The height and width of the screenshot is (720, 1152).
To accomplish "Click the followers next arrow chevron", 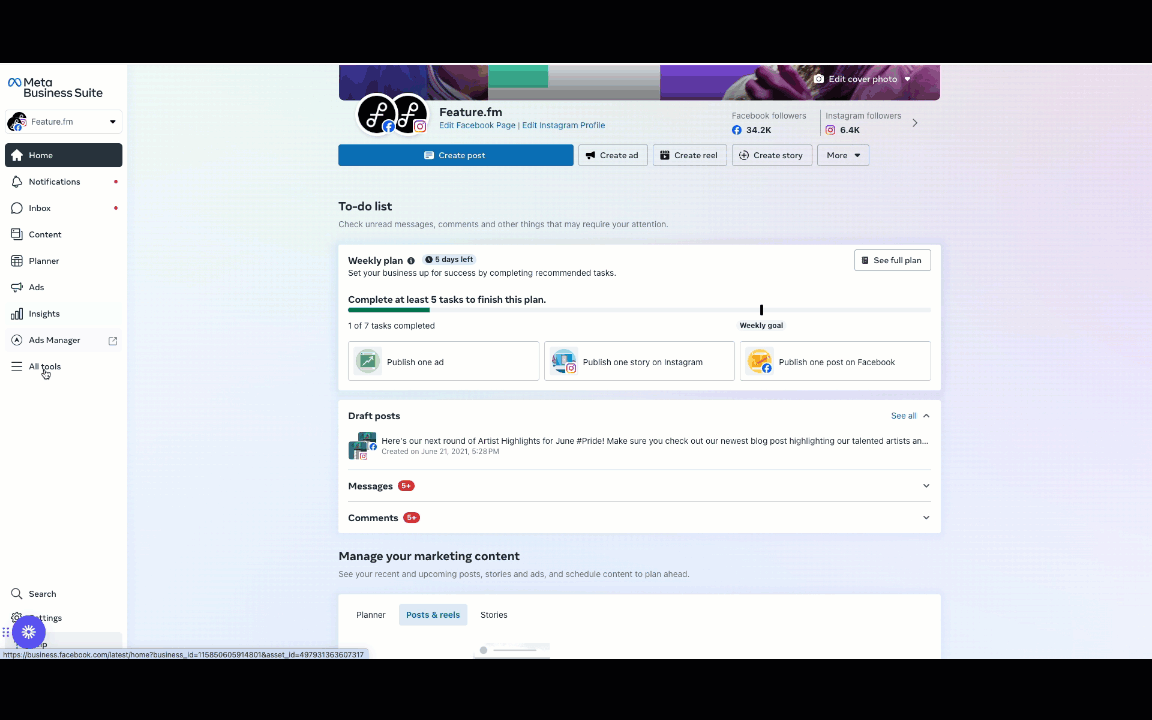I will tap(915, 123).
